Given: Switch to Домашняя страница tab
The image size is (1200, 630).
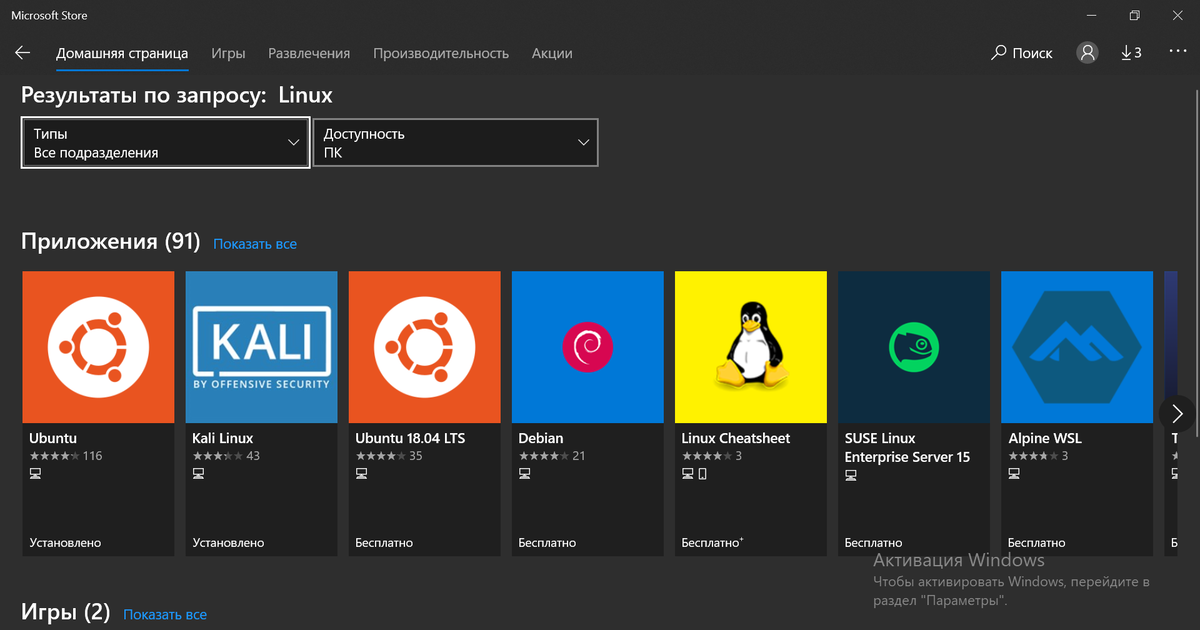Looking at the screenshot, I should (122, 53).
